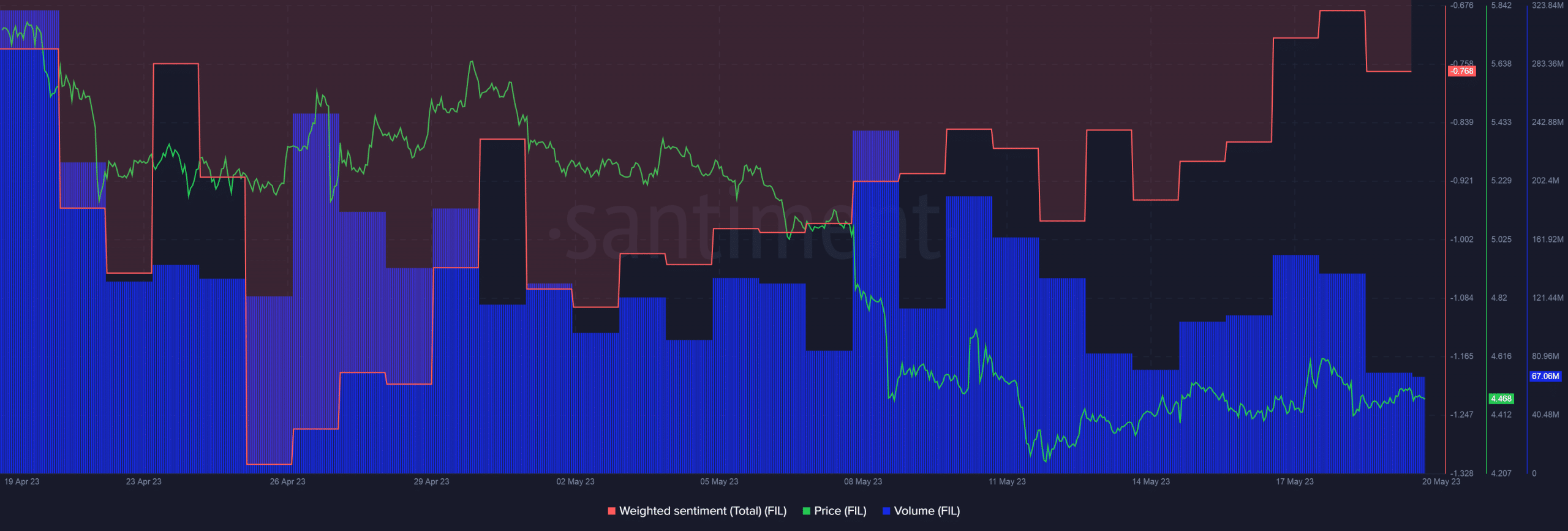Click the 80.96M volume axis value
This screenshot has height=531, width=1568.
[x=1545, y=356]
